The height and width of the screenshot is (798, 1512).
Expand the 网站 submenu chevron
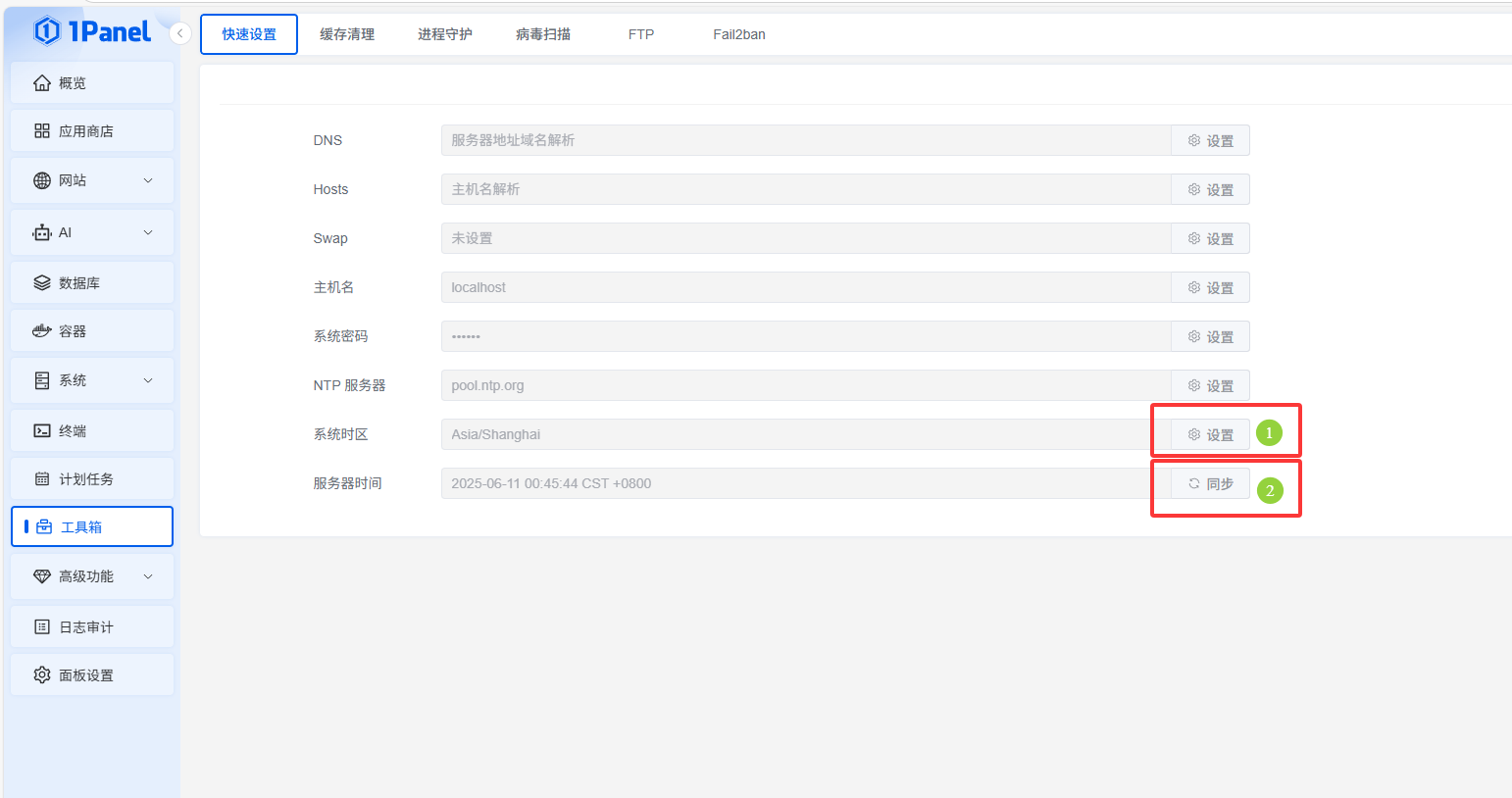(148, 180)
